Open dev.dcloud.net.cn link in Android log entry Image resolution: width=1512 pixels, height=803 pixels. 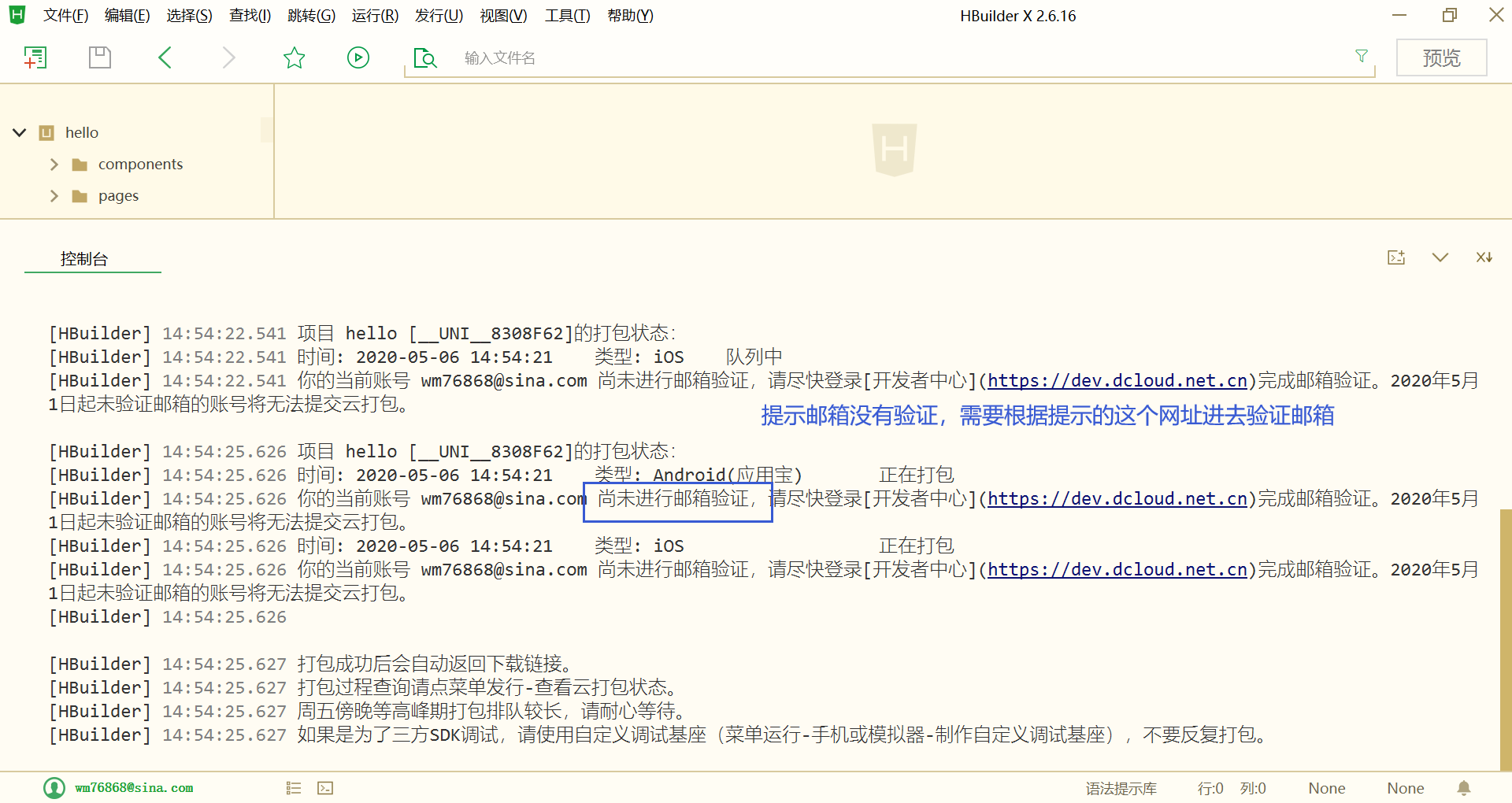tap(1117, 499)
